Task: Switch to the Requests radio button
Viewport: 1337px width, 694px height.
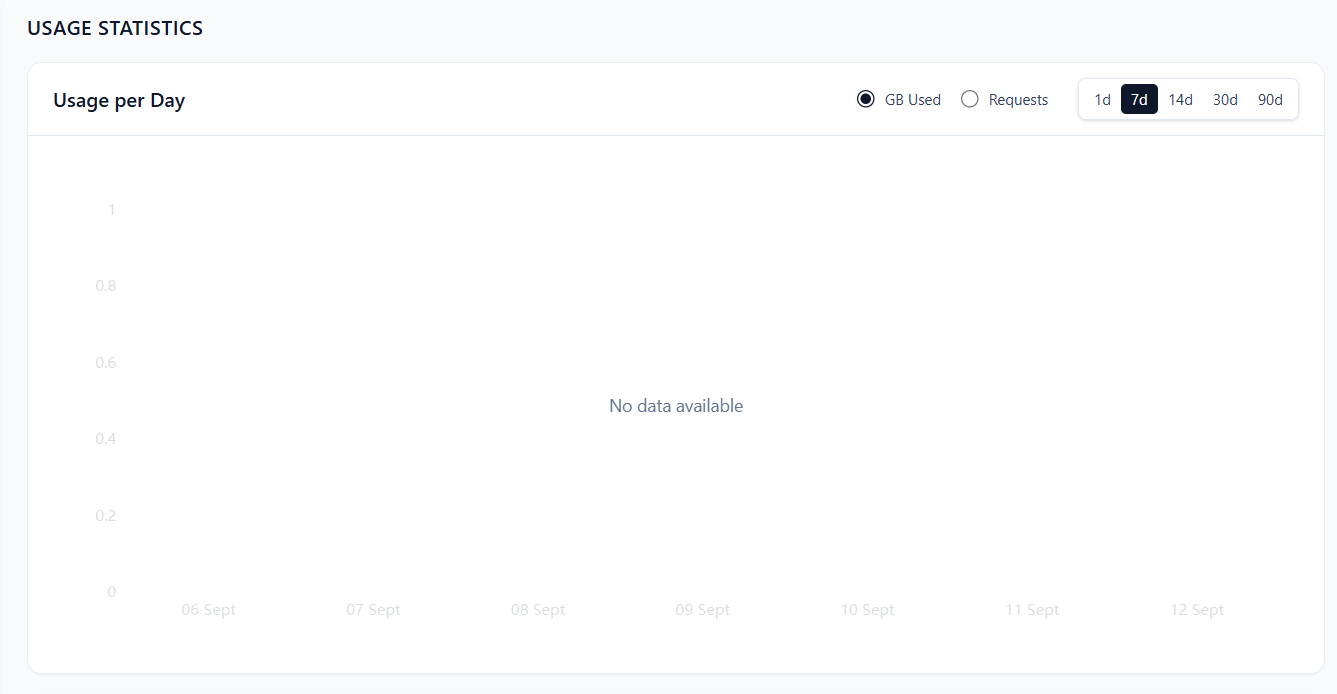Action: (x=969, y=99)
